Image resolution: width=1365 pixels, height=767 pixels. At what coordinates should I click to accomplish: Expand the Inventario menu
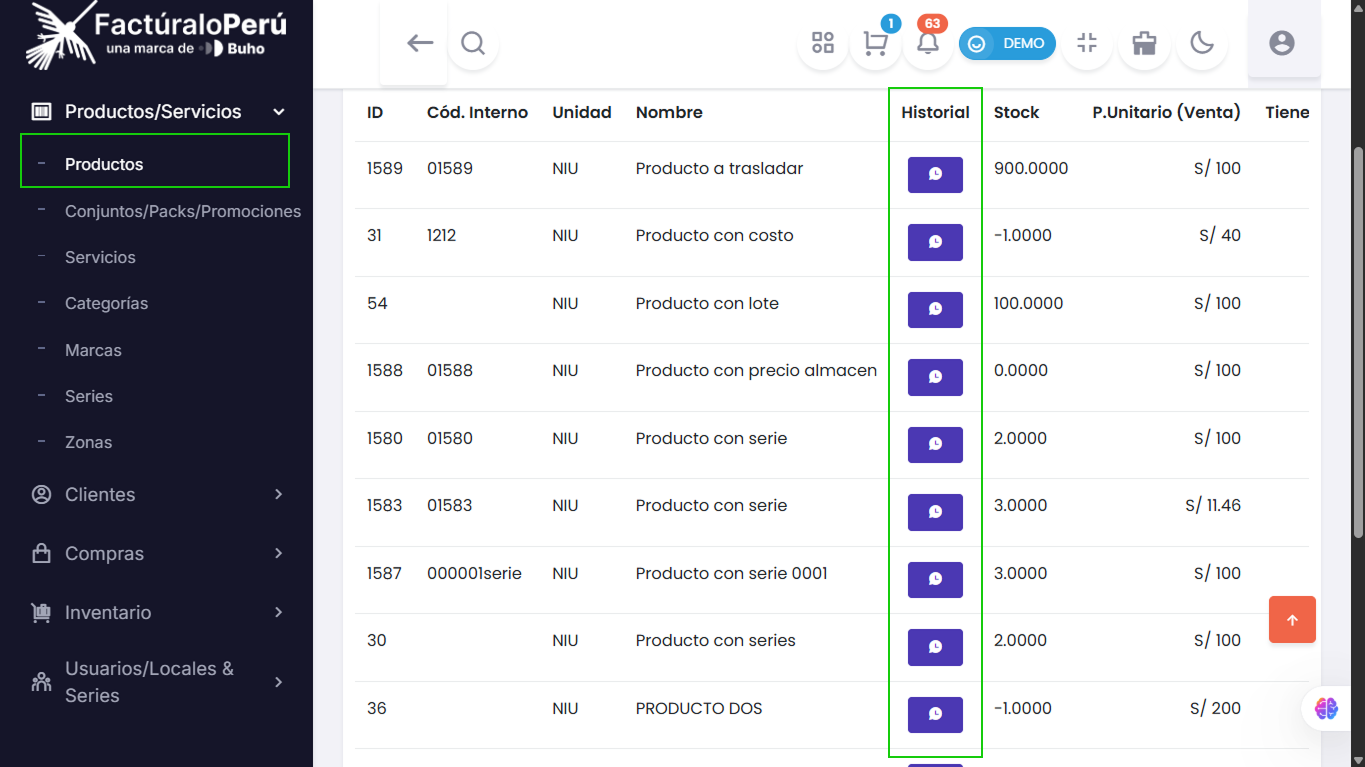point(158,612)
